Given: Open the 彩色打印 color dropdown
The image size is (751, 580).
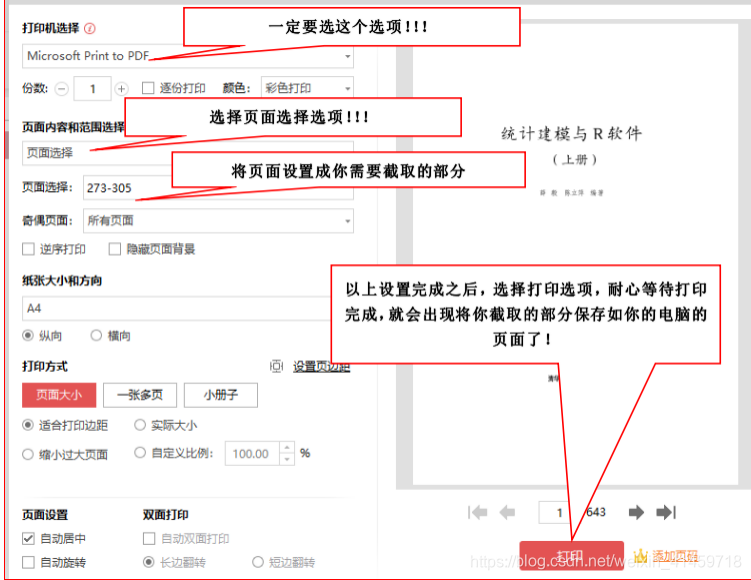Looking at the screenshot, I should (x=307, y=88).
